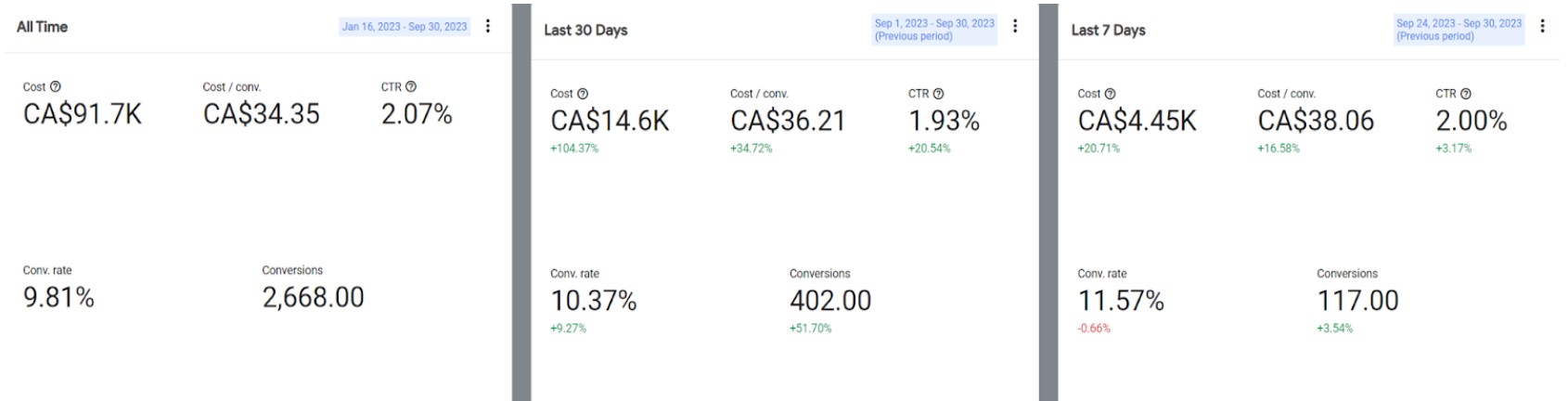This screenshot has height=401, width=1568.
Task: Click the Last 30 Days card title
Action: click(x=585, y=30)
